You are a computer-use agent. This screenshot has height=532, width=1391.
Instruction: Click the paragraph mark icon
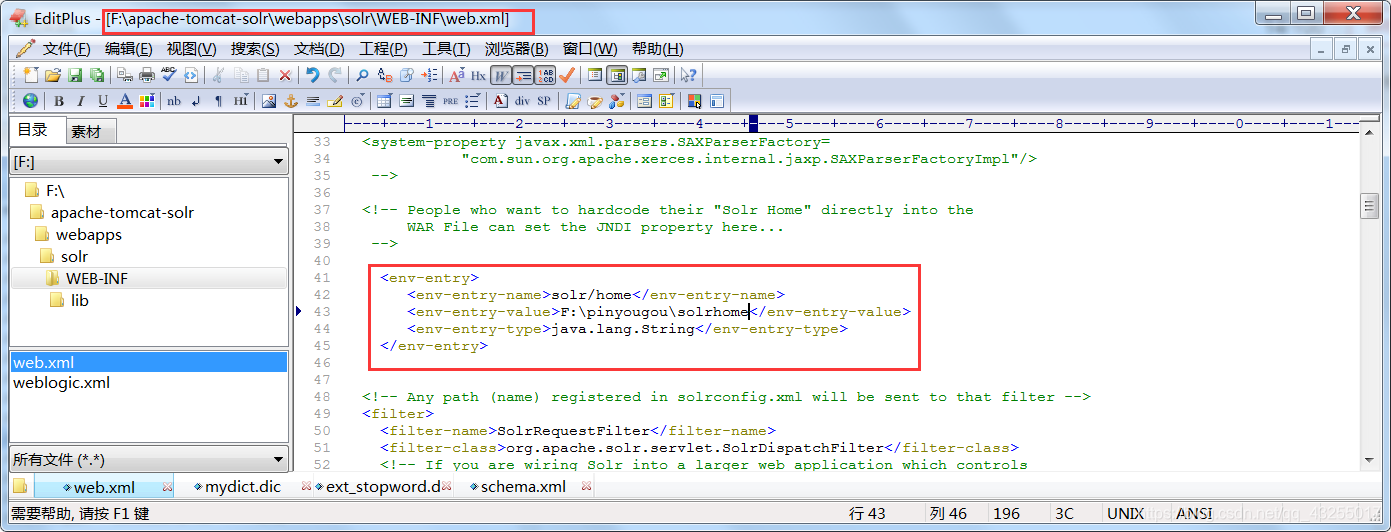218,101
